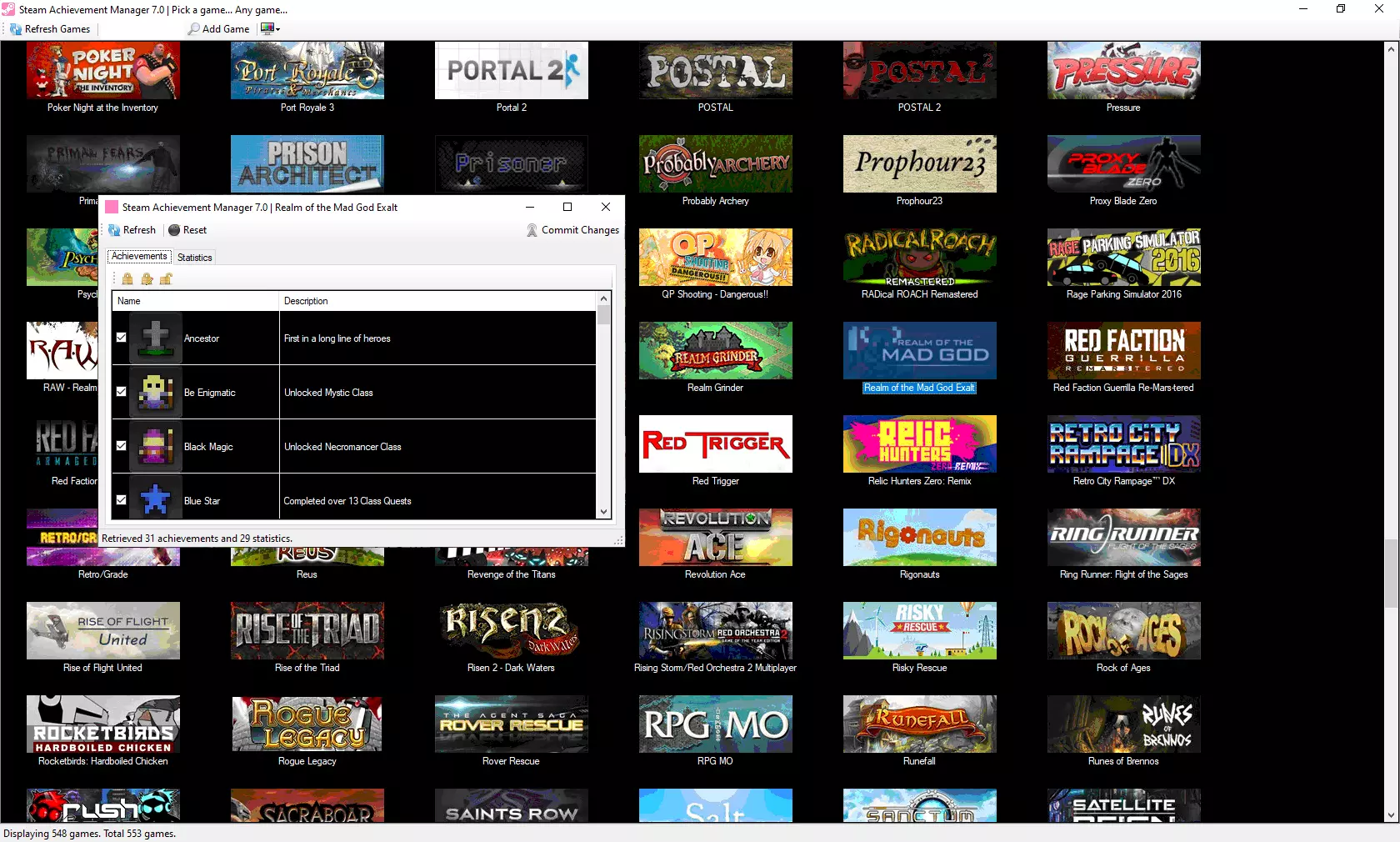Select the RADical ROACH Remastered game image
The width and height of the screenshot is (1400, 842).
[x=920, y=258]
